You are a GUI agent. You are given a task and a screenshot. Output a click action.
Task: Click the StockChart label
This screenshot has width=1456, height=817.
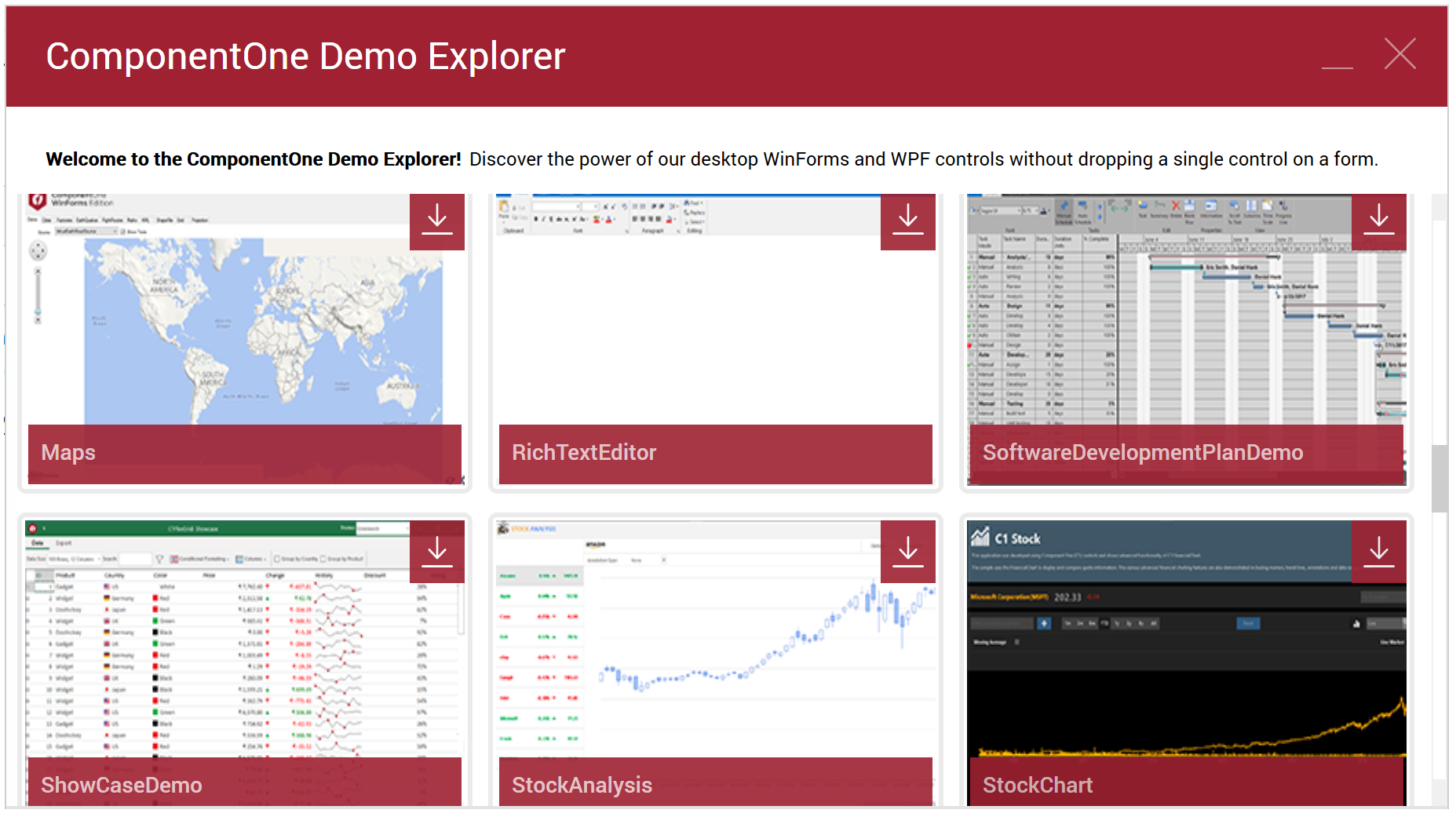pyautogui.click(x=1038, y=786)
